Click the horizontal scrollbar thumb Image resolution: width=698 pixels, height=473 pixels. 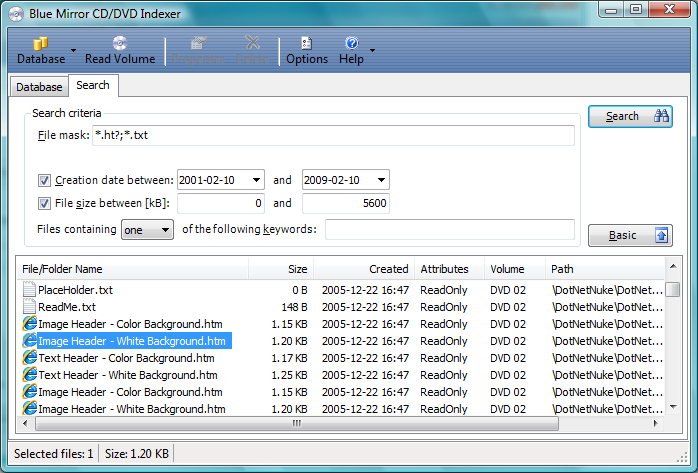(x=296, y=423)
